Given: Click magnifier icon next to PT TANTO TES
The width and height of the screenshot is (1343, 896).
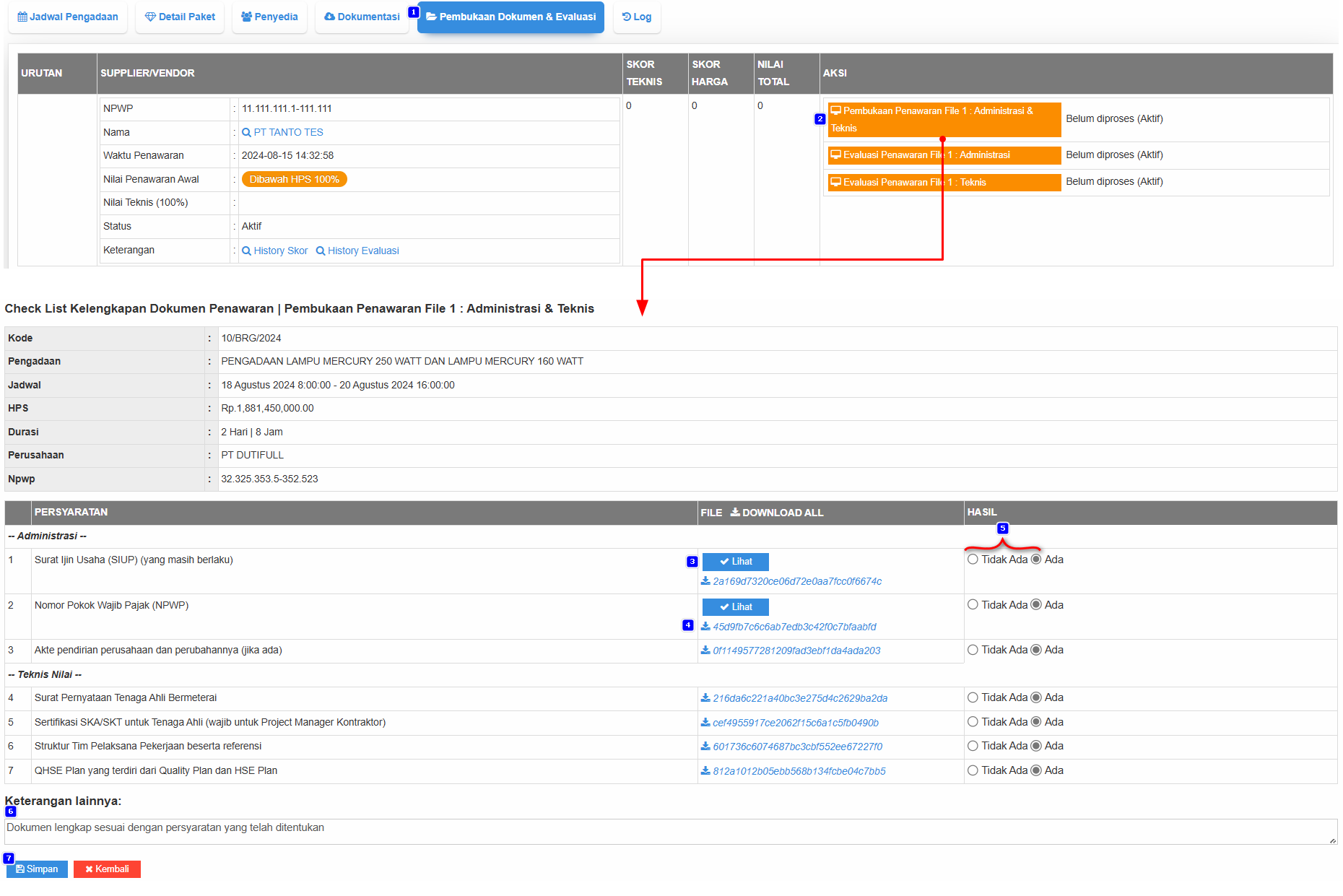Looking at the screenshot, I should click(x=246, y=133).
